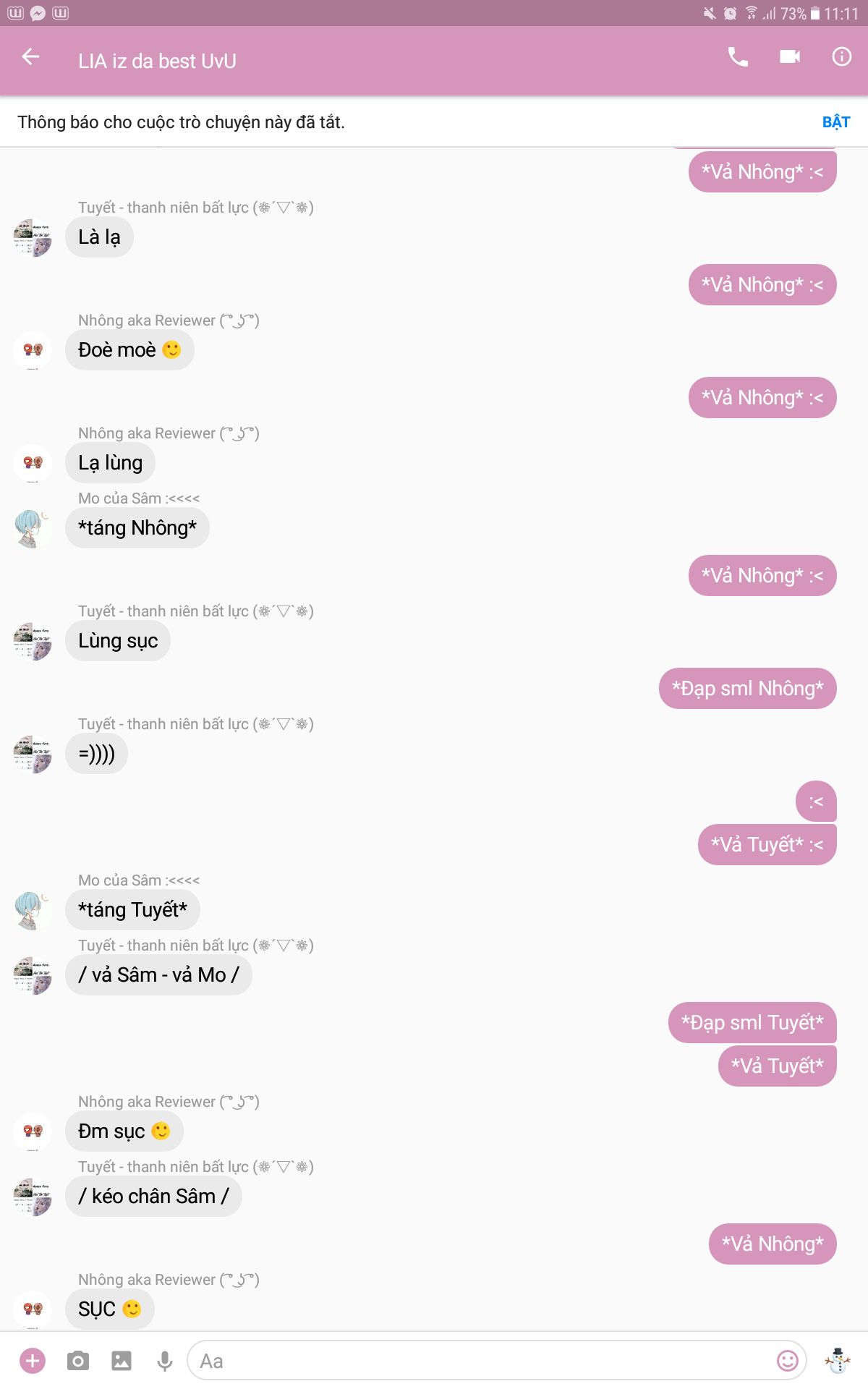Go back using the arrow icon
This screenshot has width=868, height=1389.
(30, 56)
